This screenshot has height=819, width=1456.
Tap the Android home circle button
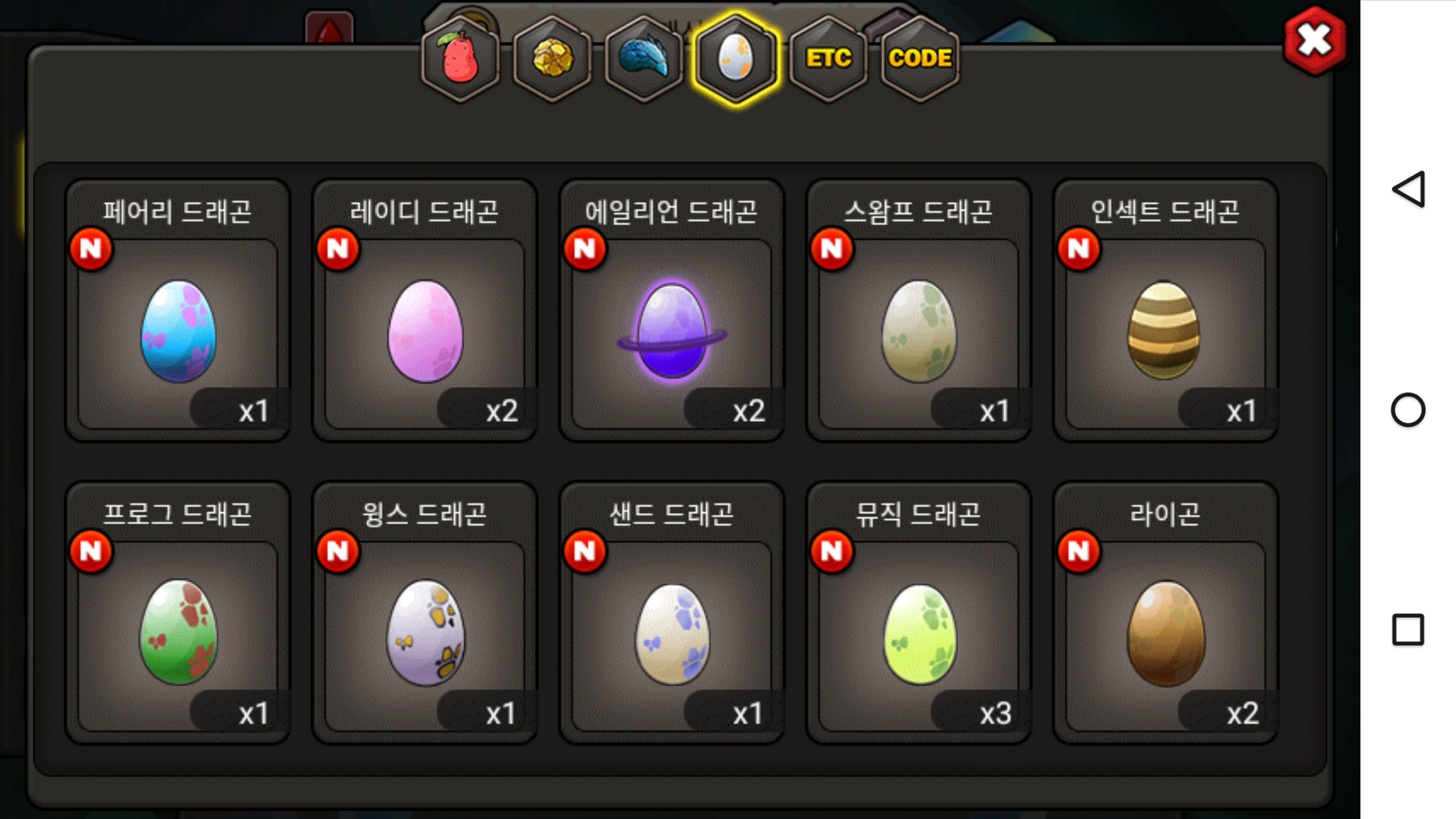point(1408,409)
